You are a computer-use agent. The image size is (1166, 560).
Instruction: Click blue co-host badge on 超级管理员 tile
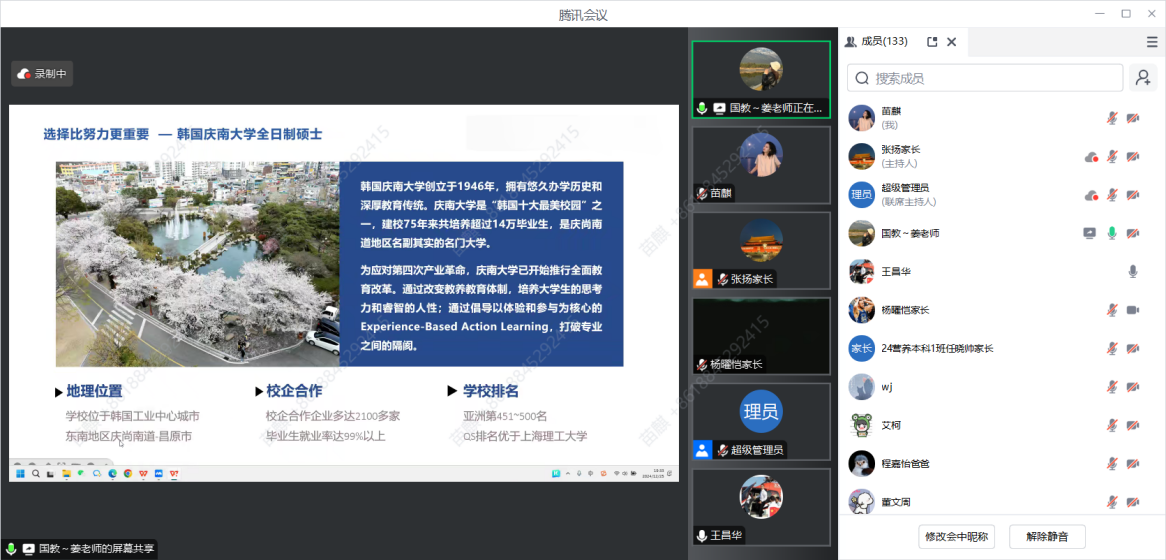703,450
